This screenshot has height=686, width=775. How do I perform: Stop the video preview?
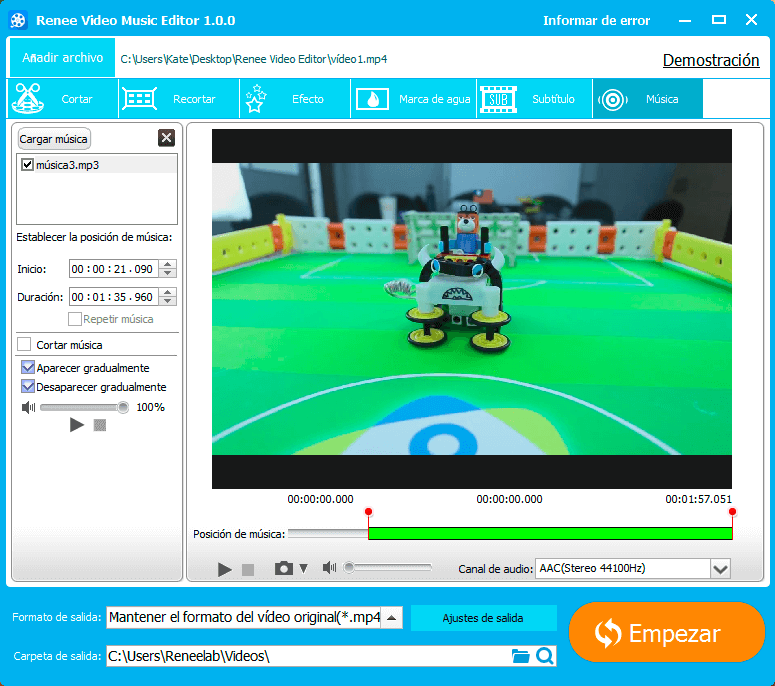(x=248, y=570)
